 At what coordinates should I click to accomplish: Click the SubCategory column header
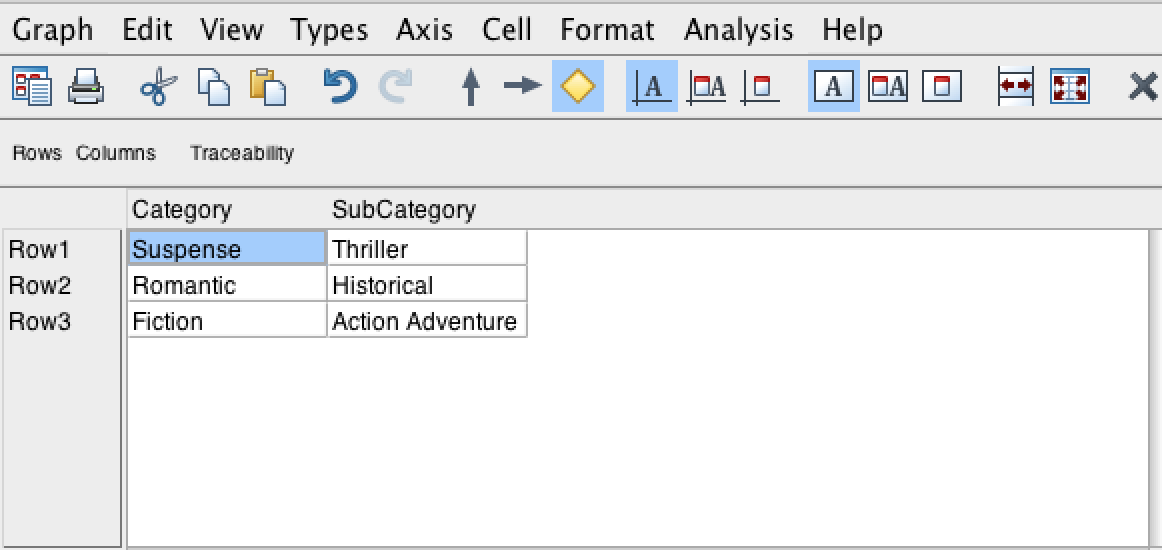pos(404,210)
